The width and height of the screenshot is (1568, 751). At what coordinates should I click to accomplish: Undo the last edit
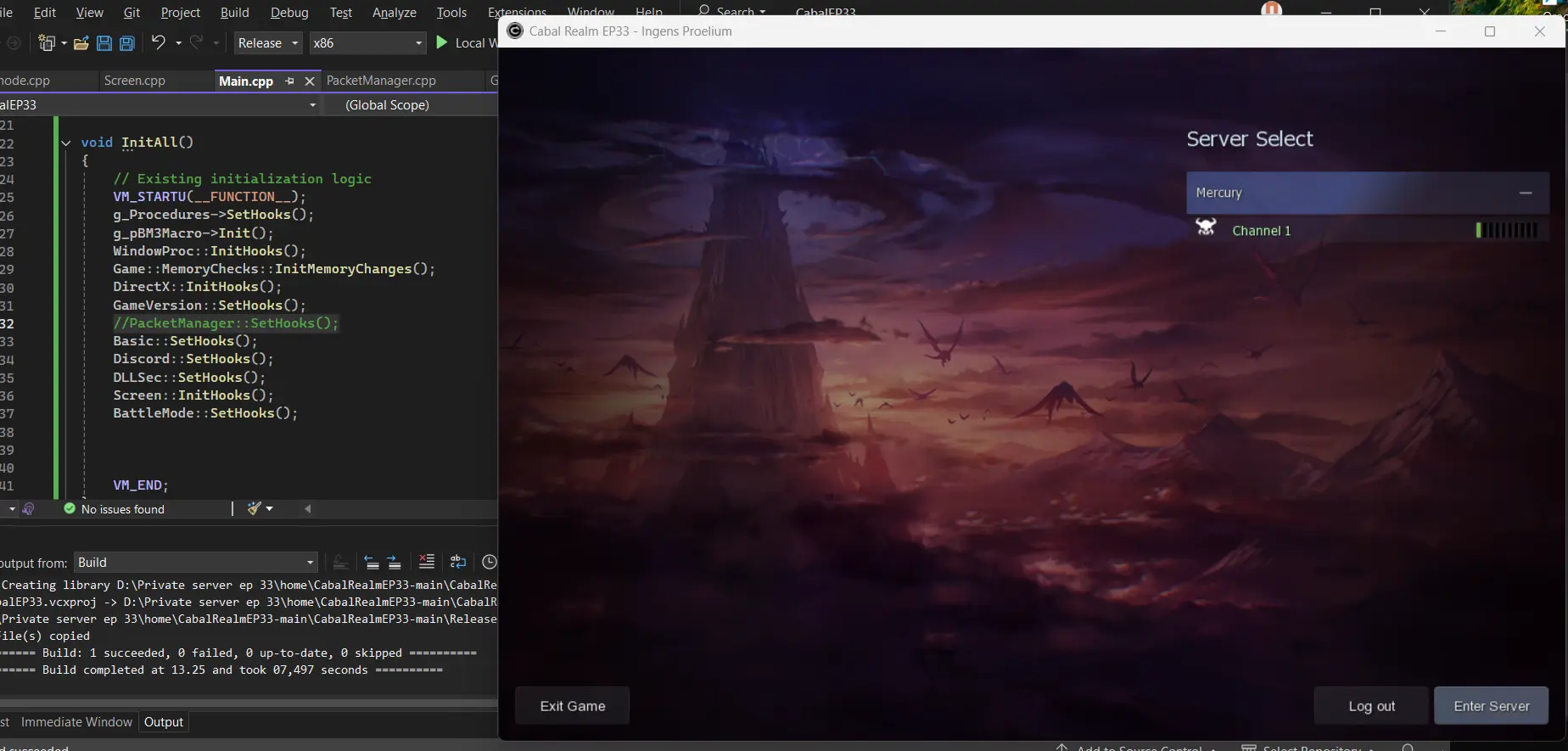click(158, 42)
